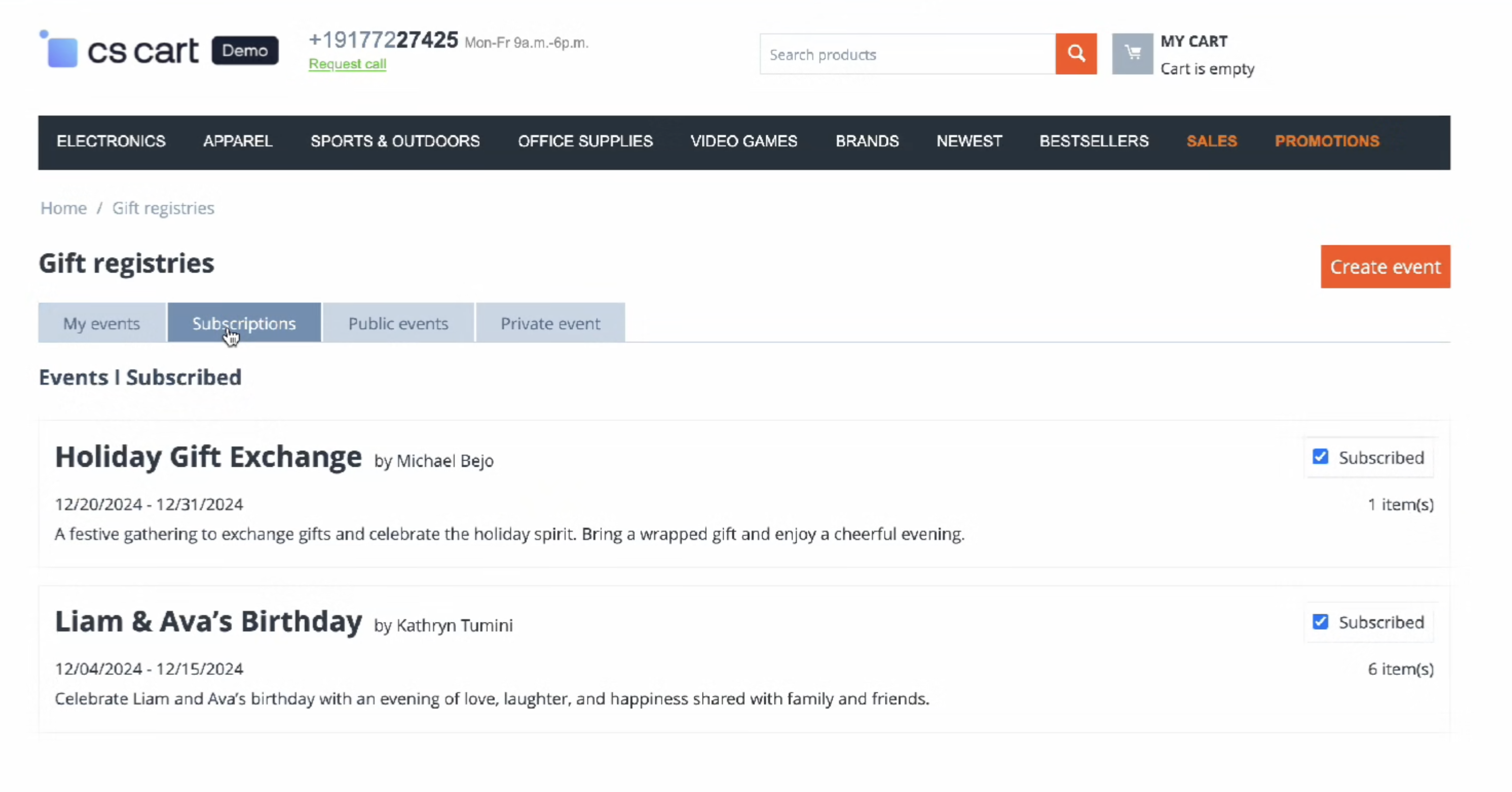Go to Bestsellers page
The width and height of the screenshot is (1512, 792).
[x=1094, y=141]
